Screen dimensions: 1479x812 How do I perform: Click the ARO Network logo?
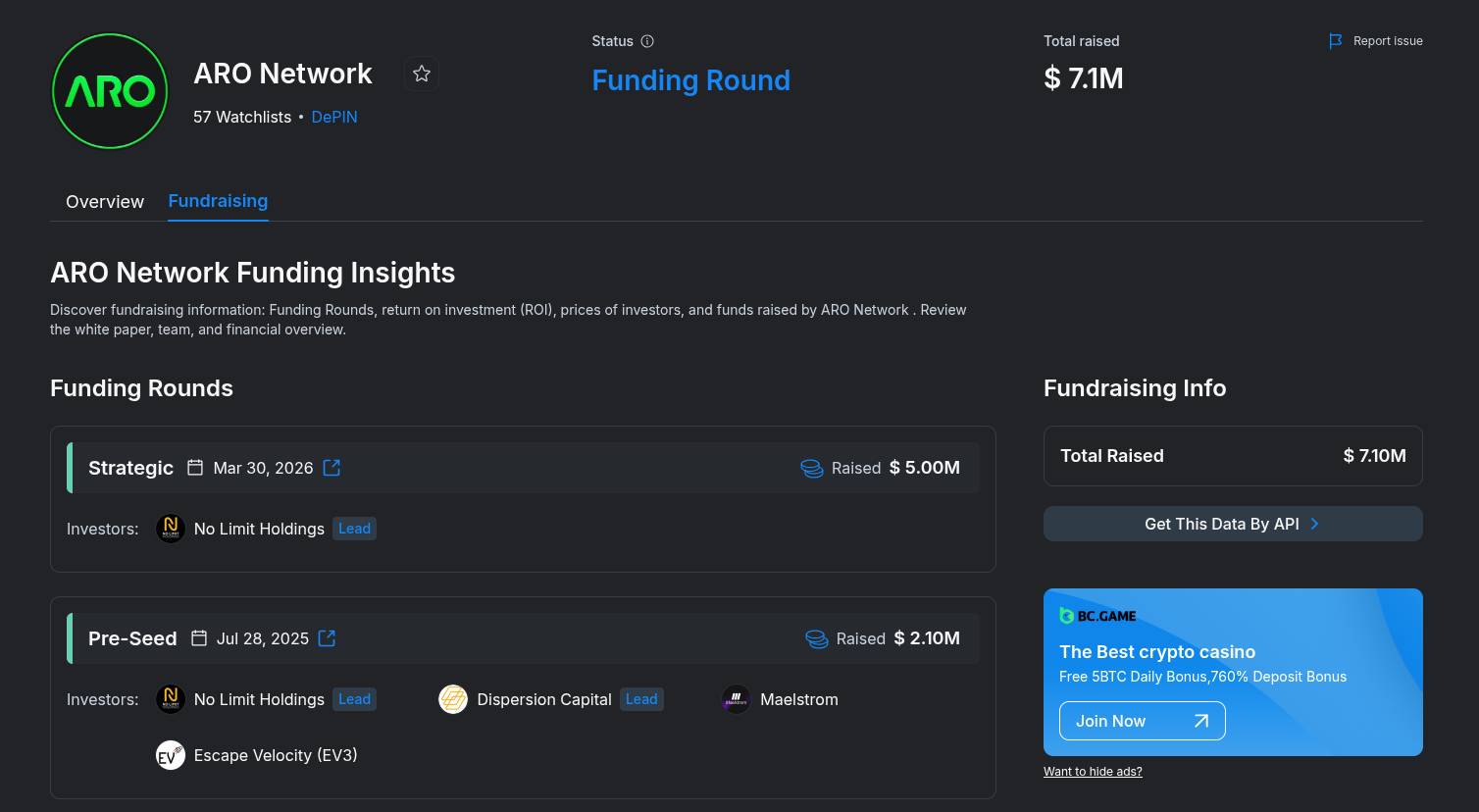(x=110, y=91)
